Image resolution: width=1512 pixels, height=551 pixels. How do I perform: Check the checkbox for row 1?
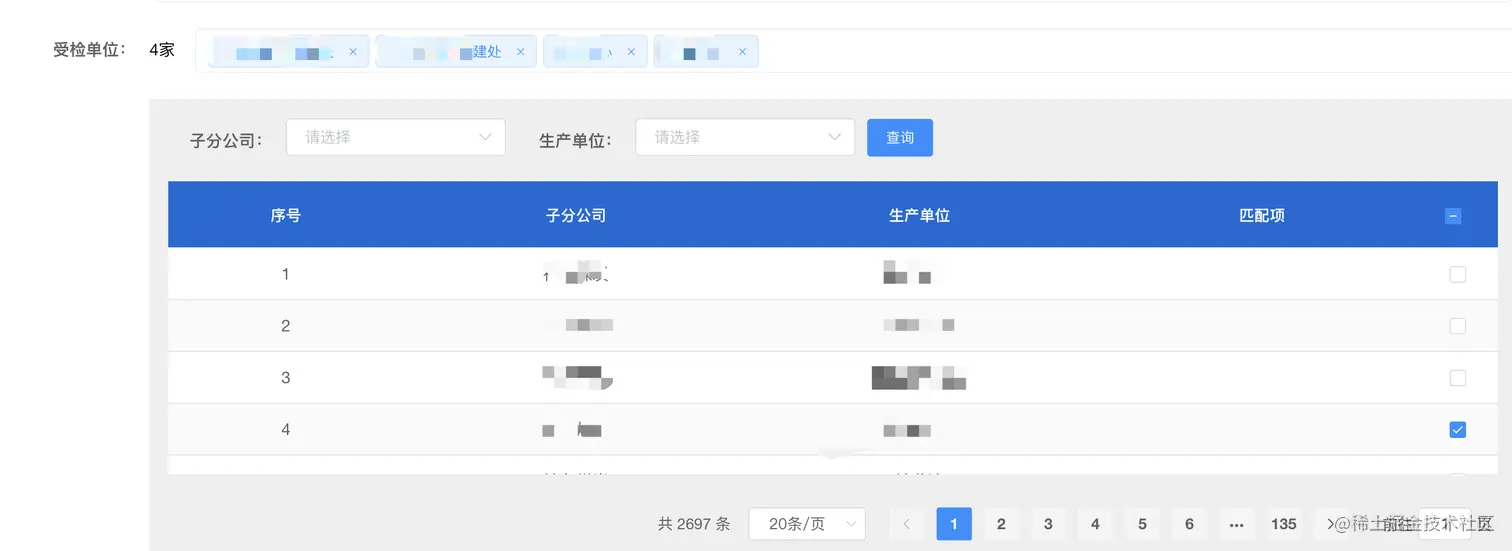pos(1457,274)
